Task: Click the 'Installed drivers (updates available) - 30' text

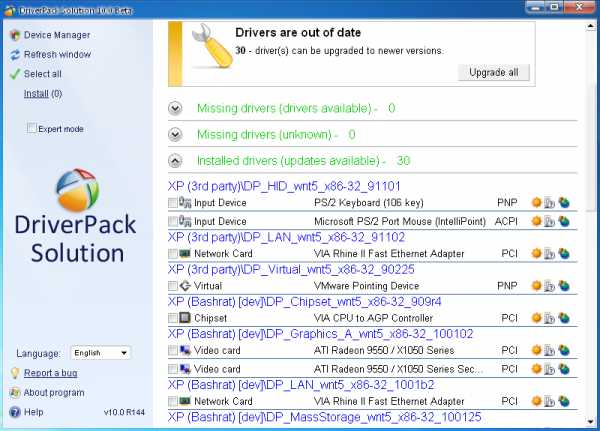Action: click(303, 161)
